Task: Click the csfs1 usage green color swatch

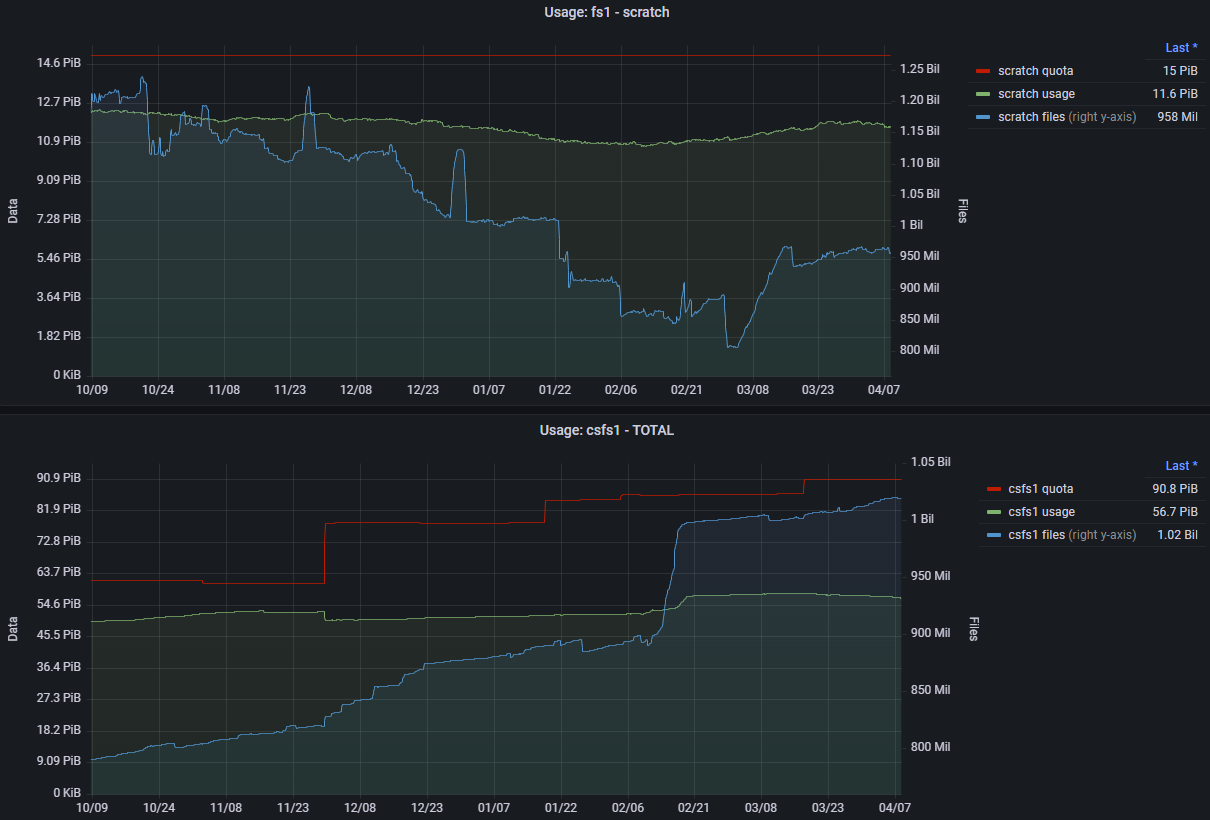Action: click(x=993, y=512)
